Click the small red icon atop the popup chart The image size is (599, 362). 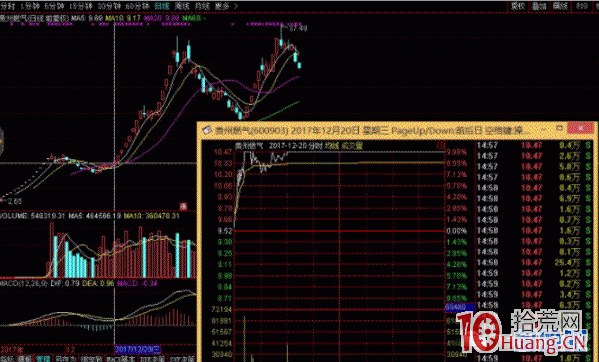point(441,145)
